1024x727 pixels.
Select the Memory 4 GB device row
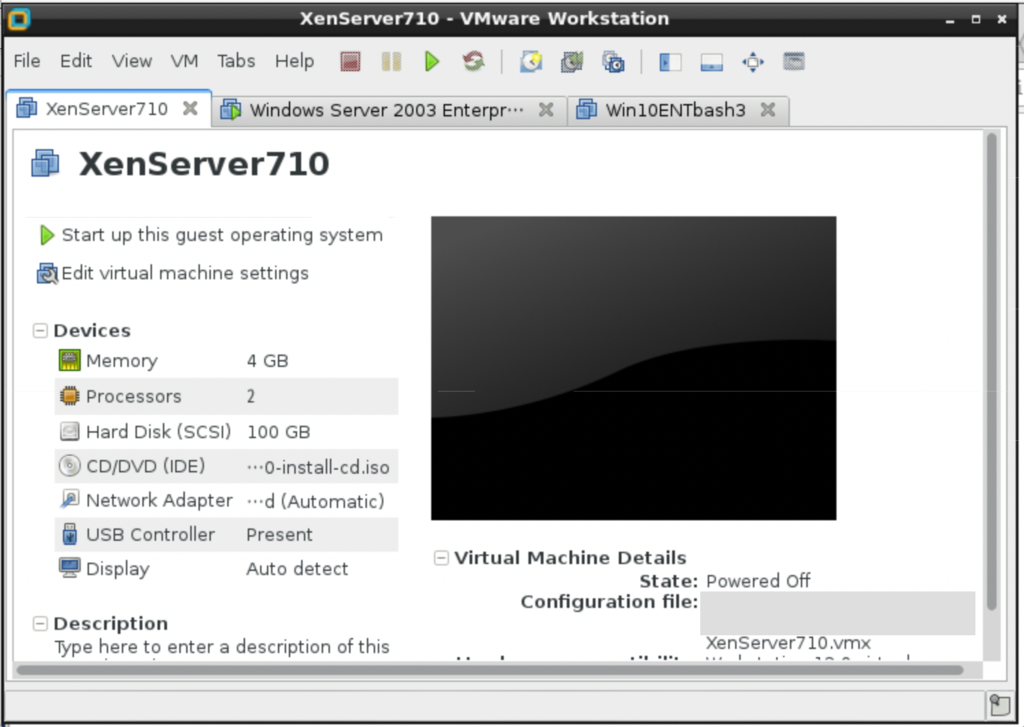[227, 361]
